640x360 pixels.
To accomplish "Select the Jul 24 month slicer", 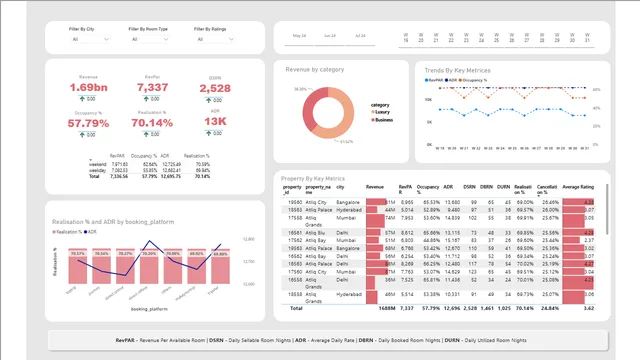I will [x=360, y=36].
